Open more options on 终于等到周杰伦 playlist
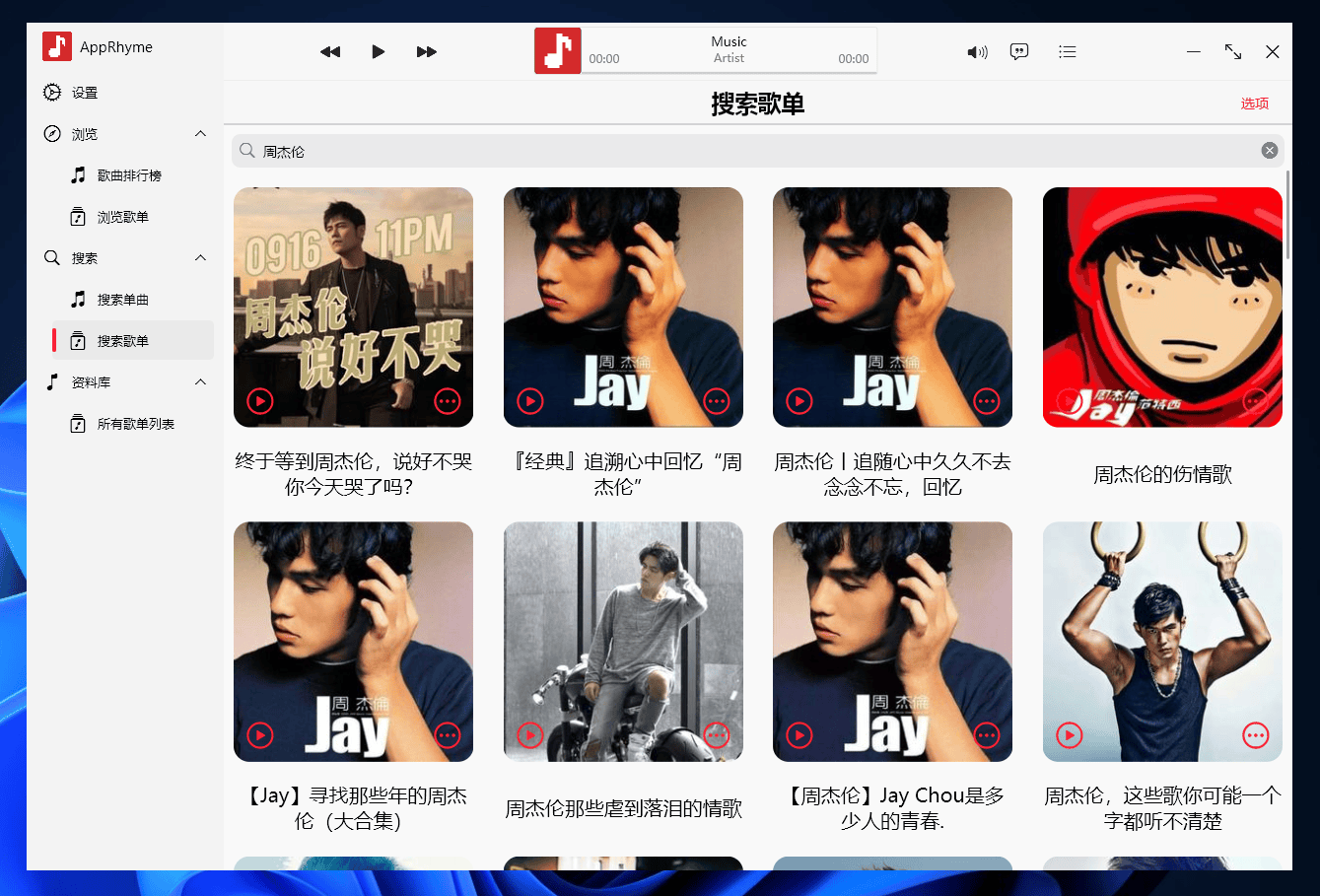 [x=448, y=401]
